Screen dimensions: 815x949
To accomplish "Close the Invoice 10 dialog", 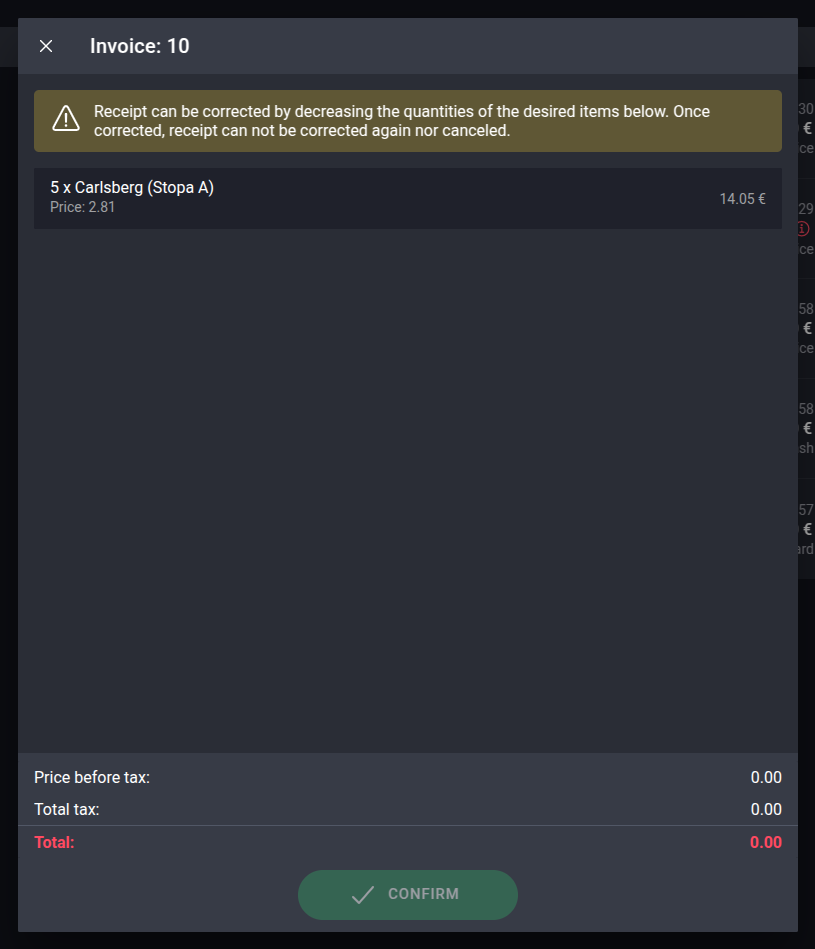I will (46, 46).
